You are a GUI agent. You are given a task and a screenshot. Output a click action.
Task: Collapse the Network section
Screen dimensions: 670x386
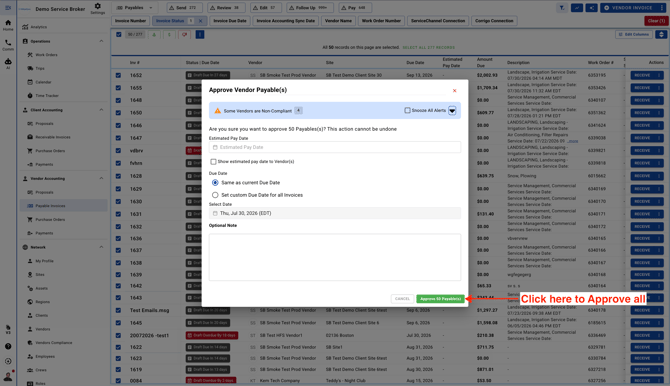tap(101, 247)
